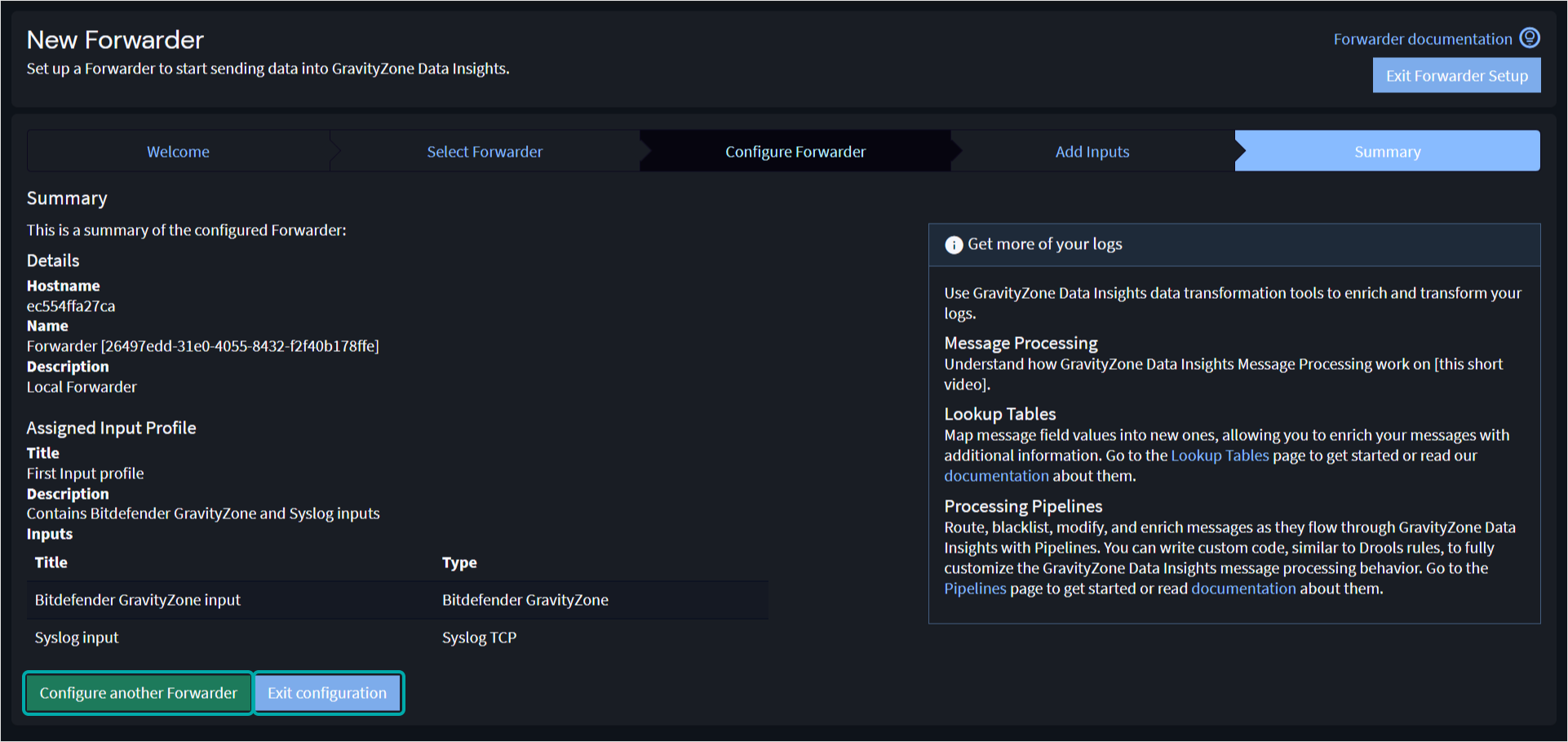Open the Pipelines documentation link
Viewport: 1568px width, 742px height.
pyautogui.click(x=1243, y=589)
